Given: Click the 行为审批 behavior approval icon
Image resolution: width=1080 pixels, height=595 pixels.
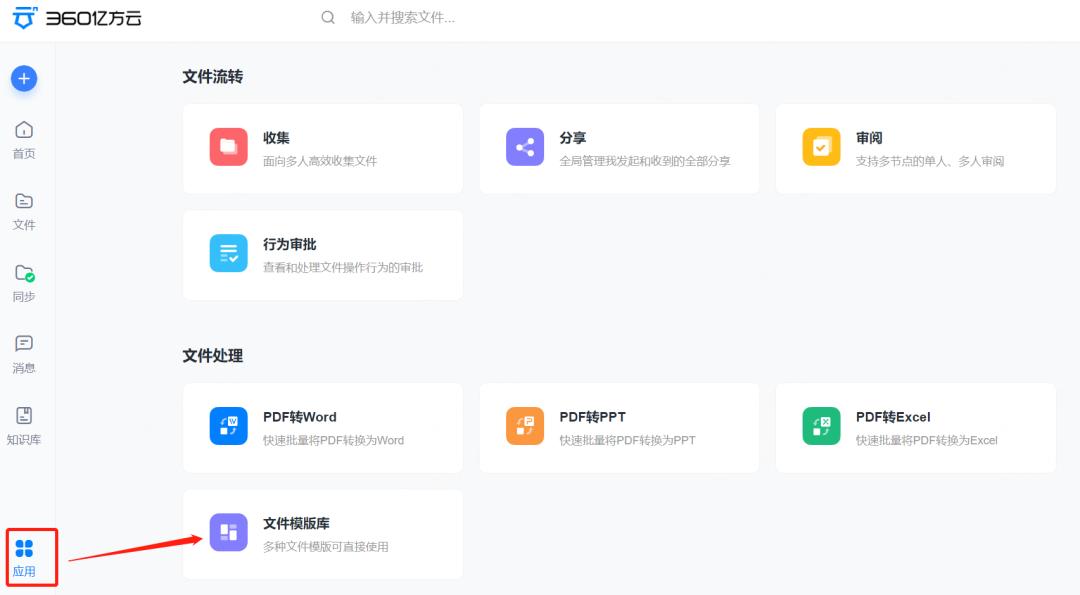Looking at the screenshot, I should click(x=228, y=253).
